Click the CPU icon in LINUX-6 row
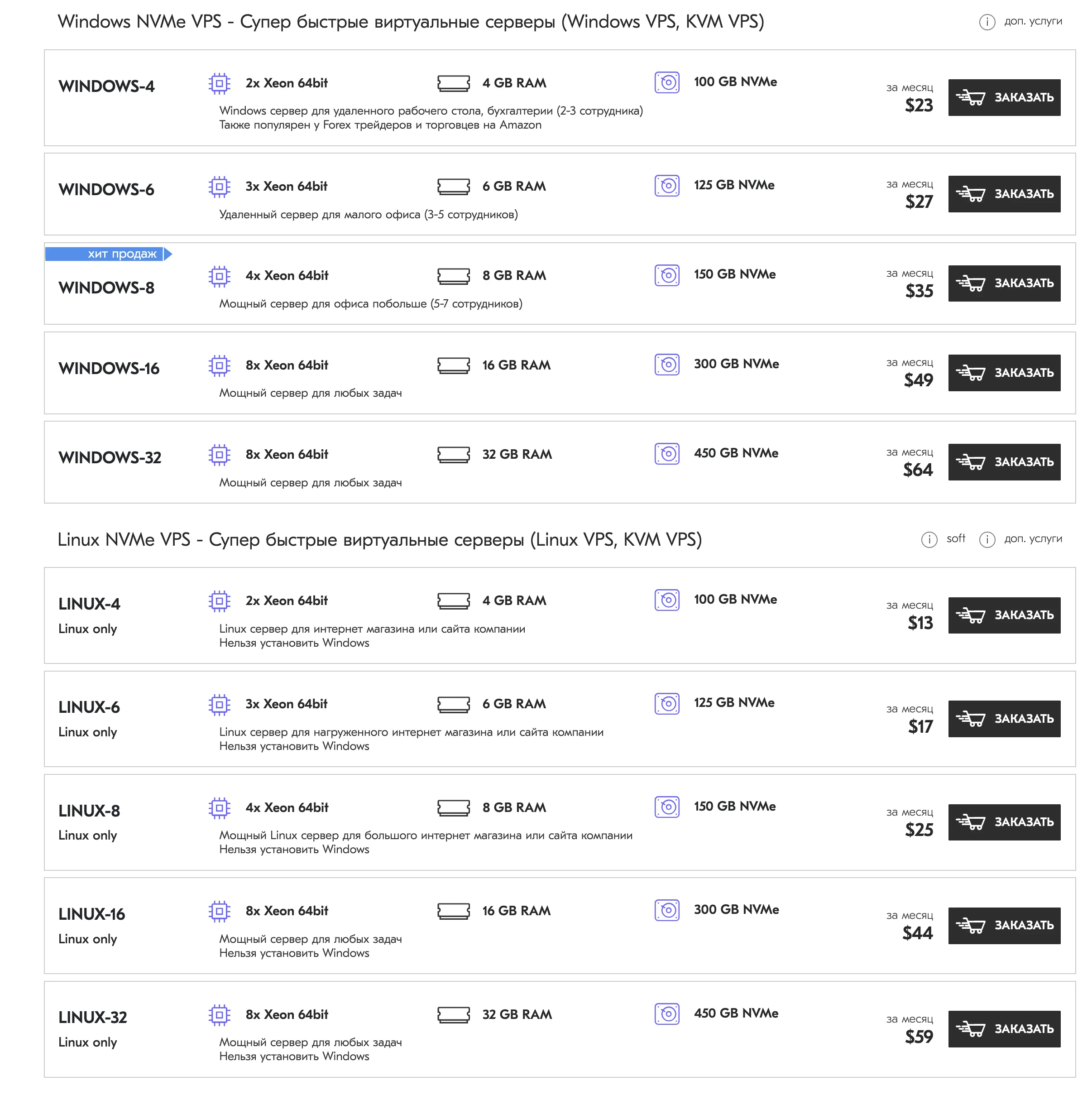This screenshot has width=1092, height=1095. click(219, 705)
